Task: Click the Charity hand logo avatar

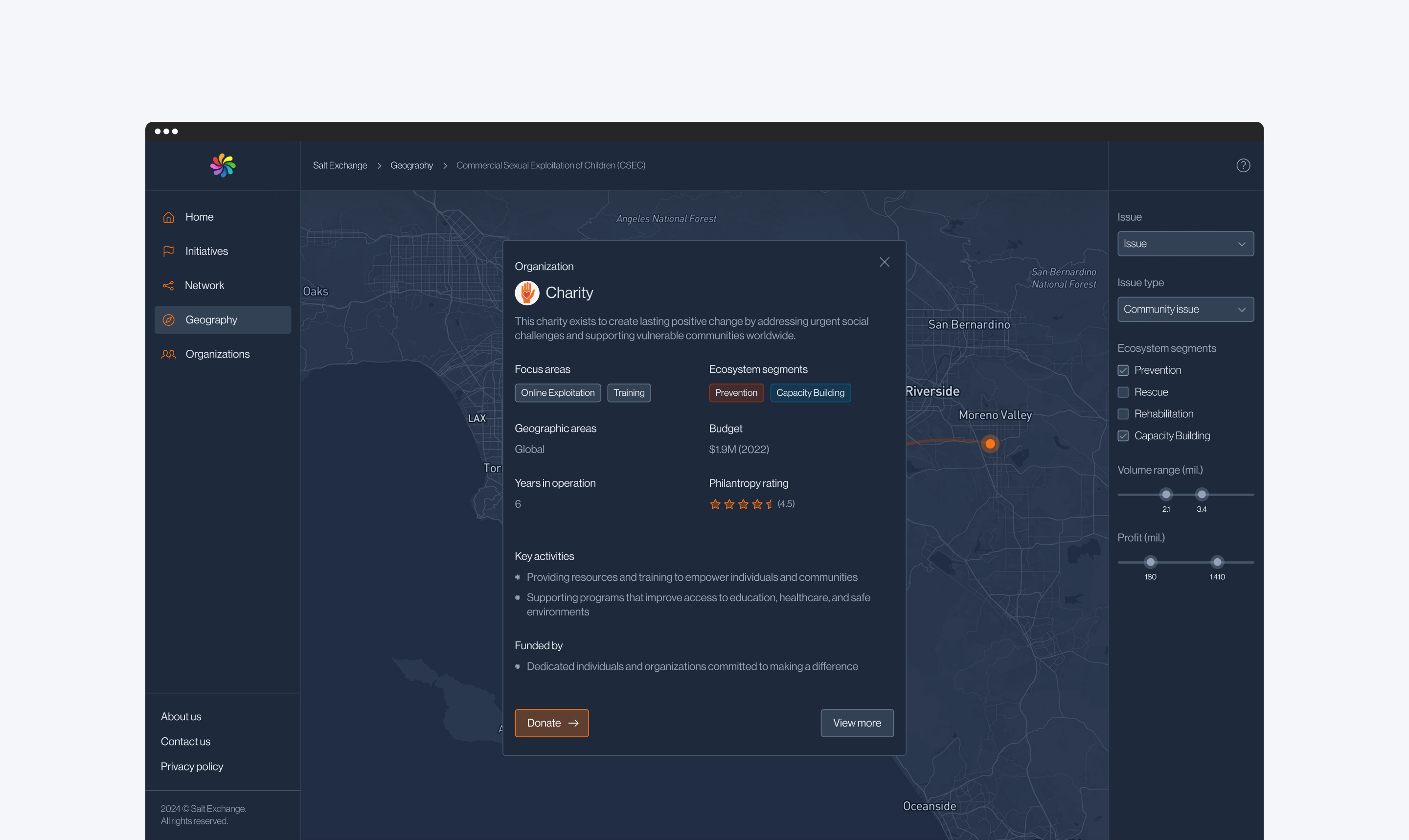Action: click(527, 293)
